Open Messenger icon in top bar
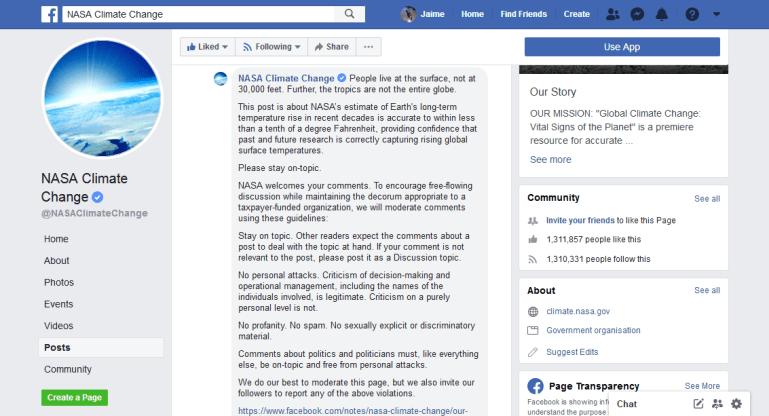The width and height of the screenshot is (769, 416). tap(637, 14)
